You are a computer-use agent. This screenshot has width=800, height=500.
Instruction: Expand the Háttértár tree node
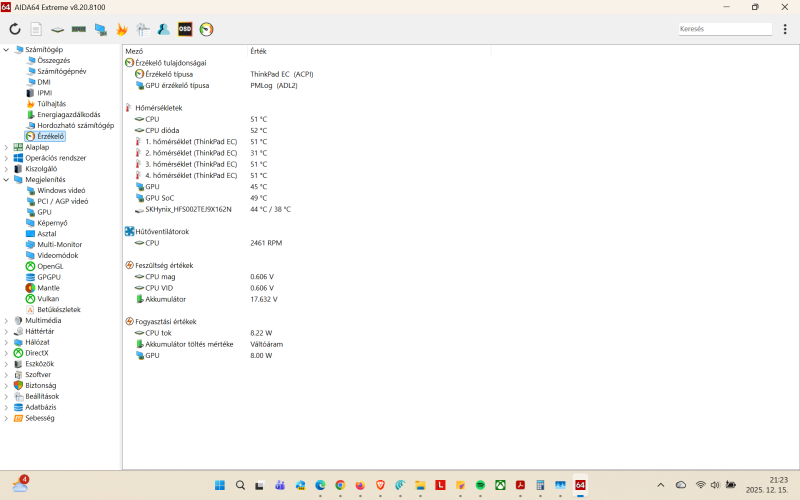point(6,331)
